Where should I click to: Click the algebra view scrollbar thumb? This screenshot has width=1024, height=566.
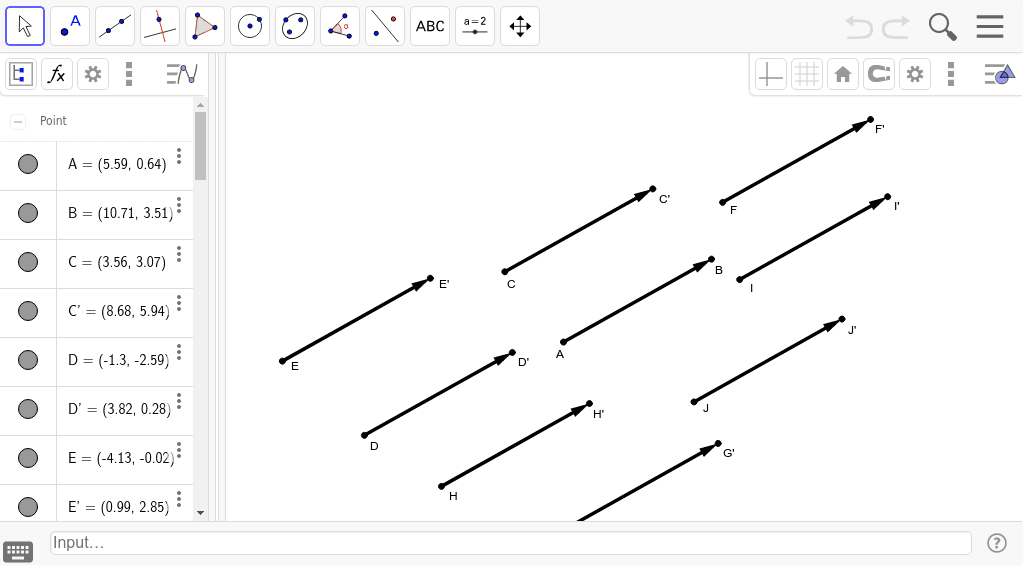point(200,146)
